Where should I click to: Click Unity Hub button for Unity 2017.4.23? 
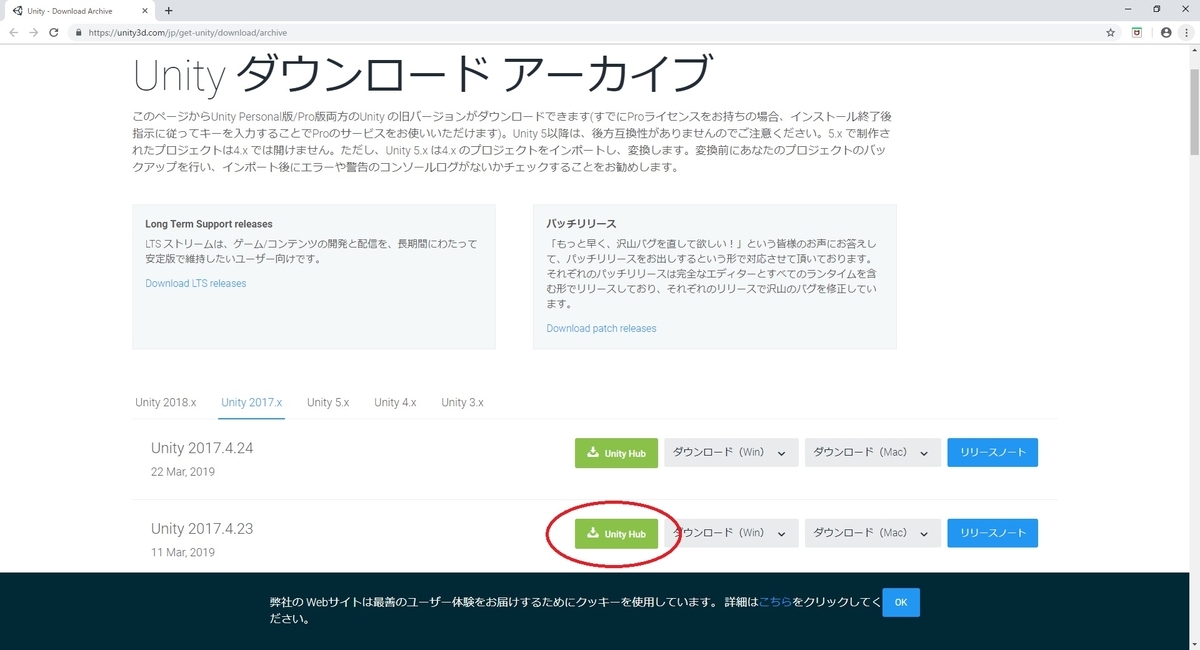pos(616,533)
